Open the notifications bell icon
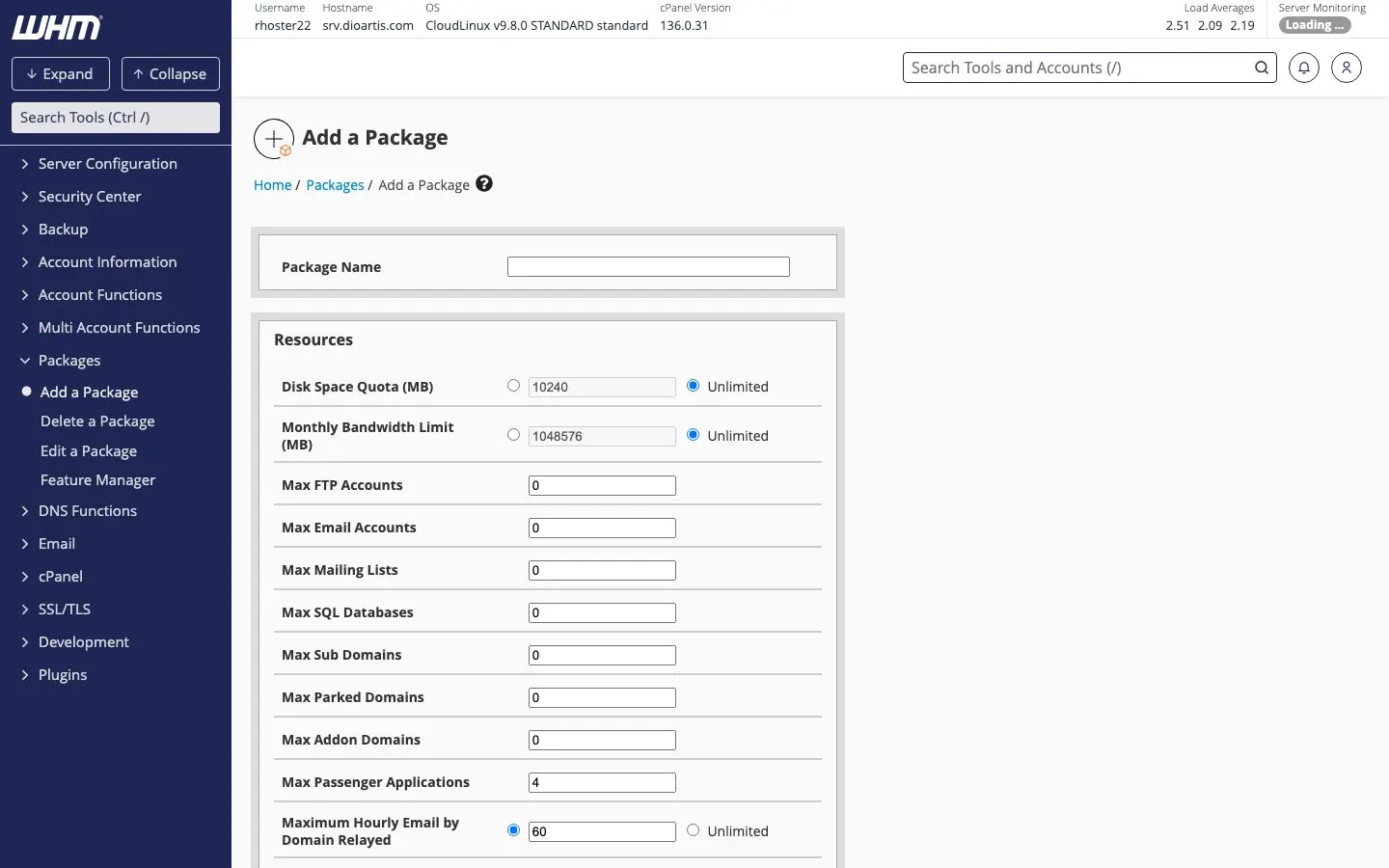 [1304, 68]
